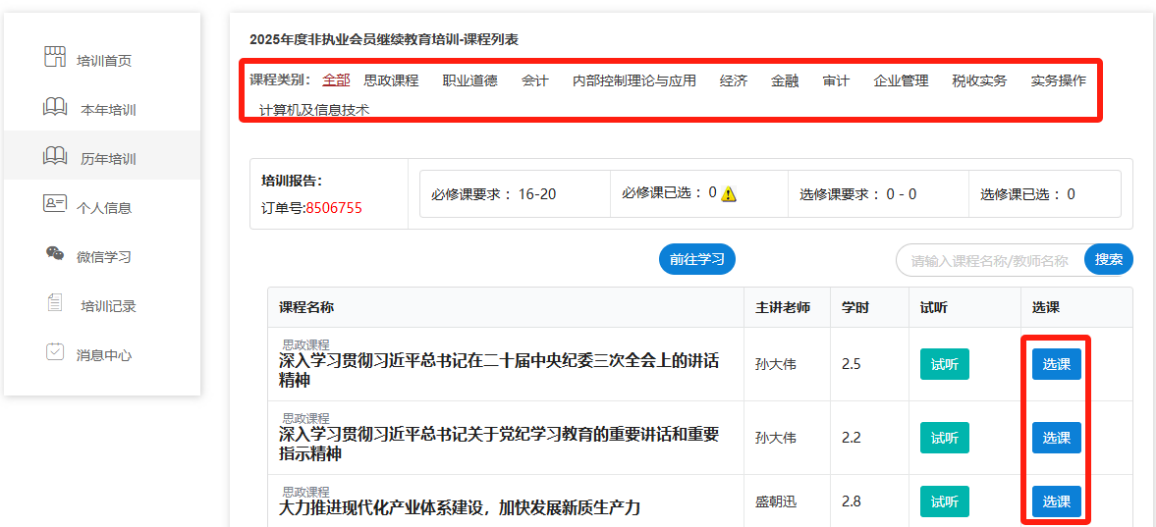Focus the course or teacher name search field

click(988, 261)
